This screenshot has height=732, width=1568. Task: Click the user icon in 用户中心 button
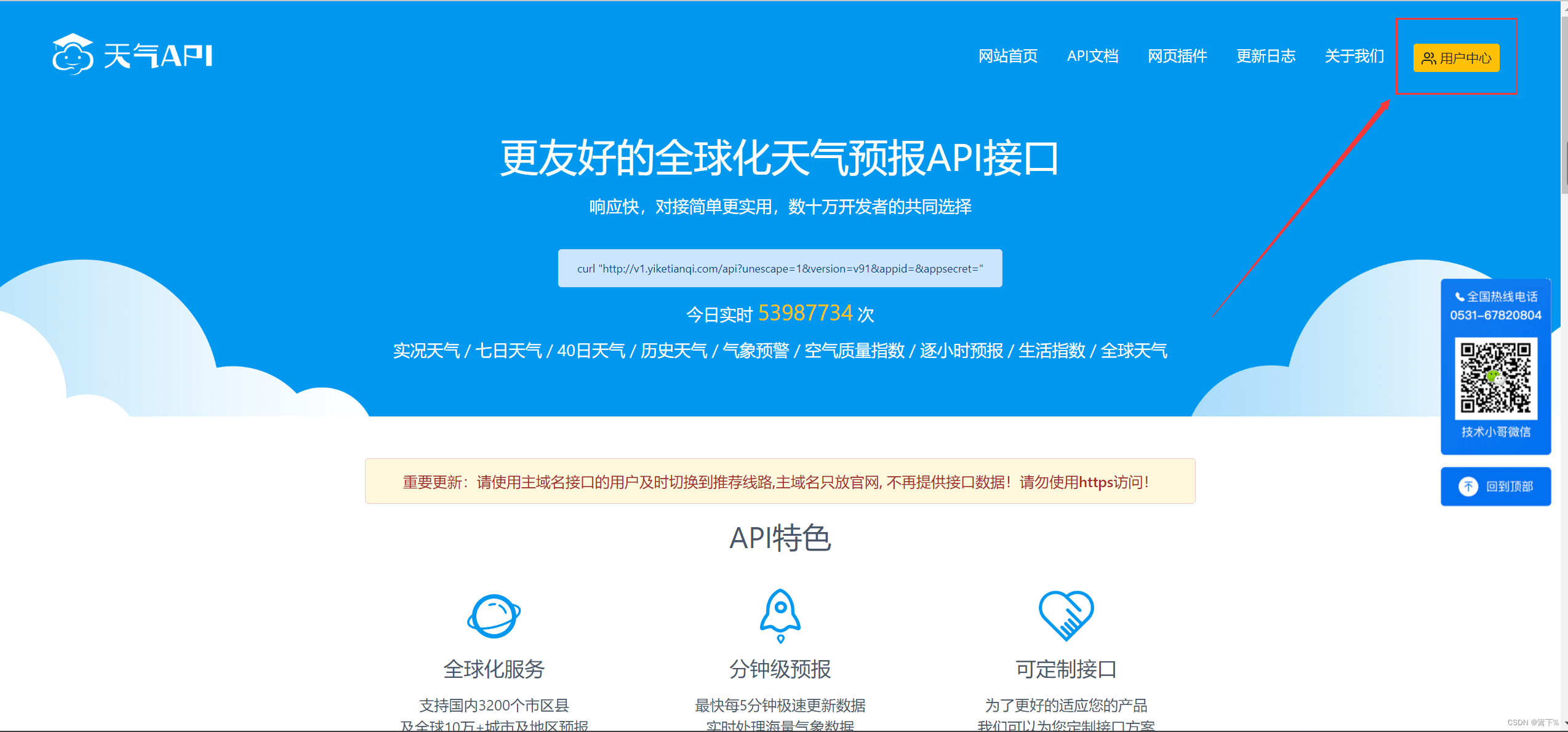coord(1428,58)
